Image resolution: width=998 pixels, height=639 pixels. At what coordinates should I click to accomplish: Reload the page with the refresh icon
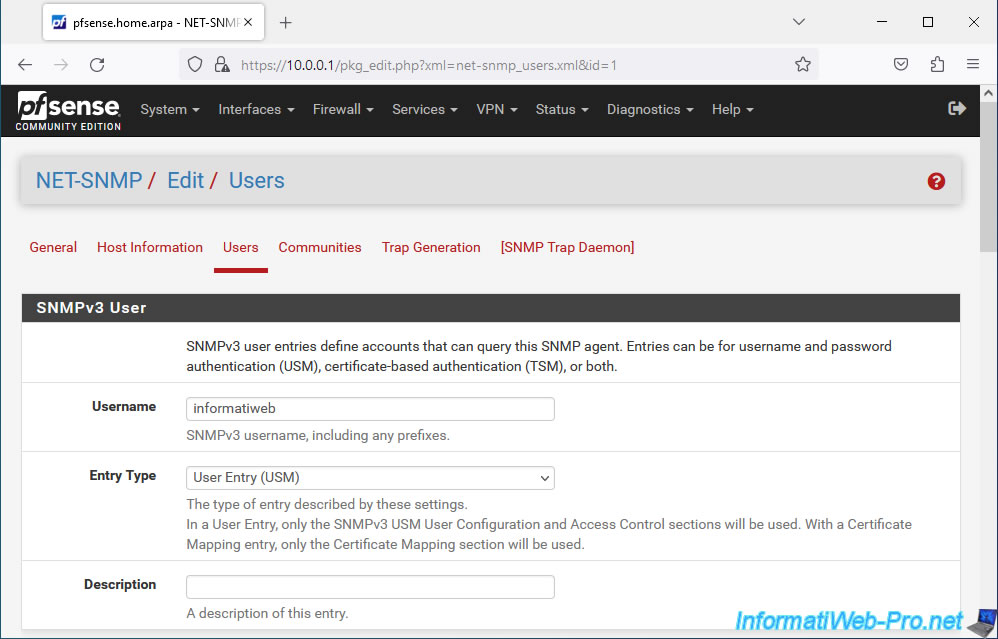[97, 65]
